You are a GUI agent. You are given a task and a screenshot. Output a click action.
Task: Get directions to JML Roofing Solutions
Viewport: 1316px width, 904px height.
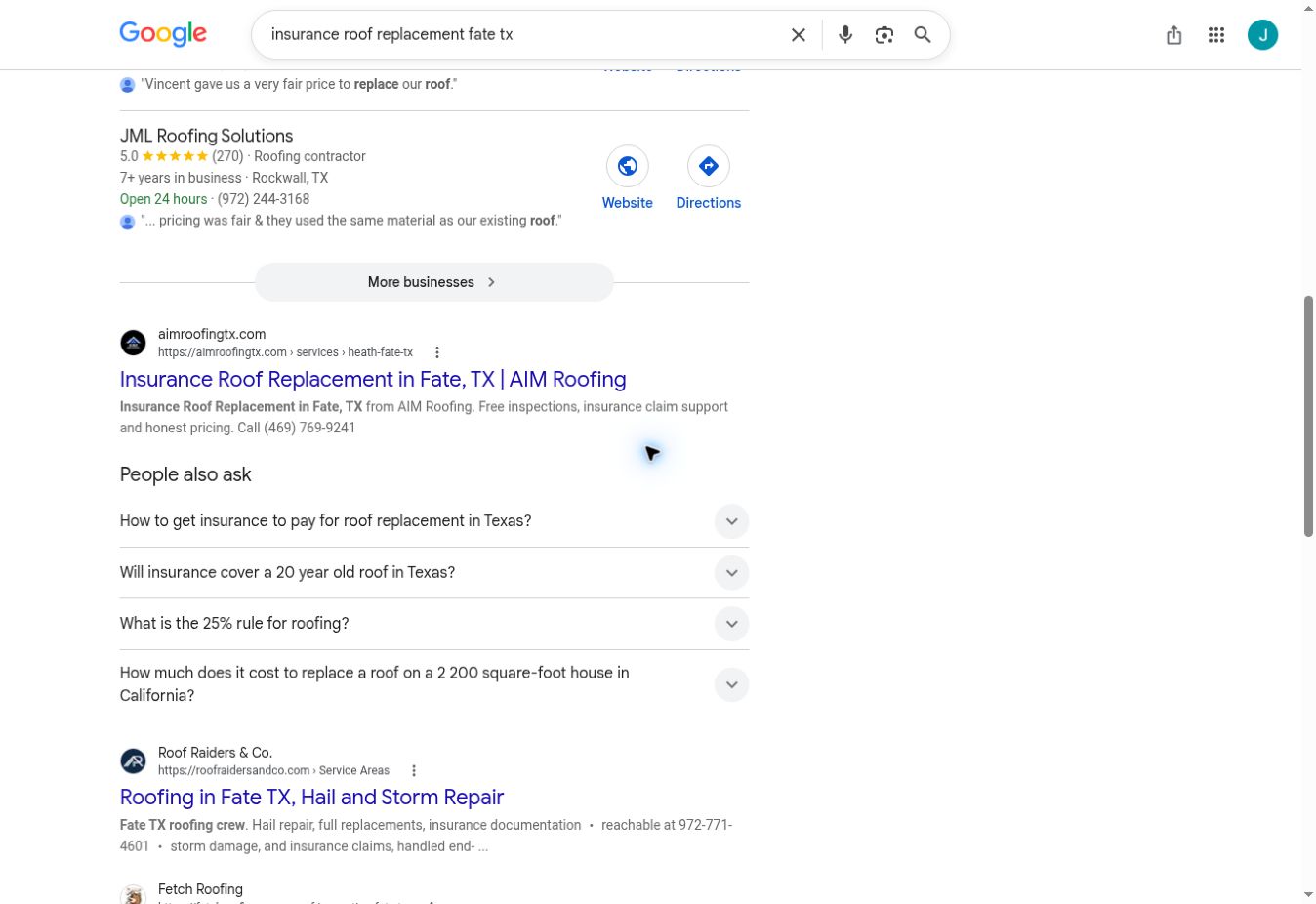[709, 178]
